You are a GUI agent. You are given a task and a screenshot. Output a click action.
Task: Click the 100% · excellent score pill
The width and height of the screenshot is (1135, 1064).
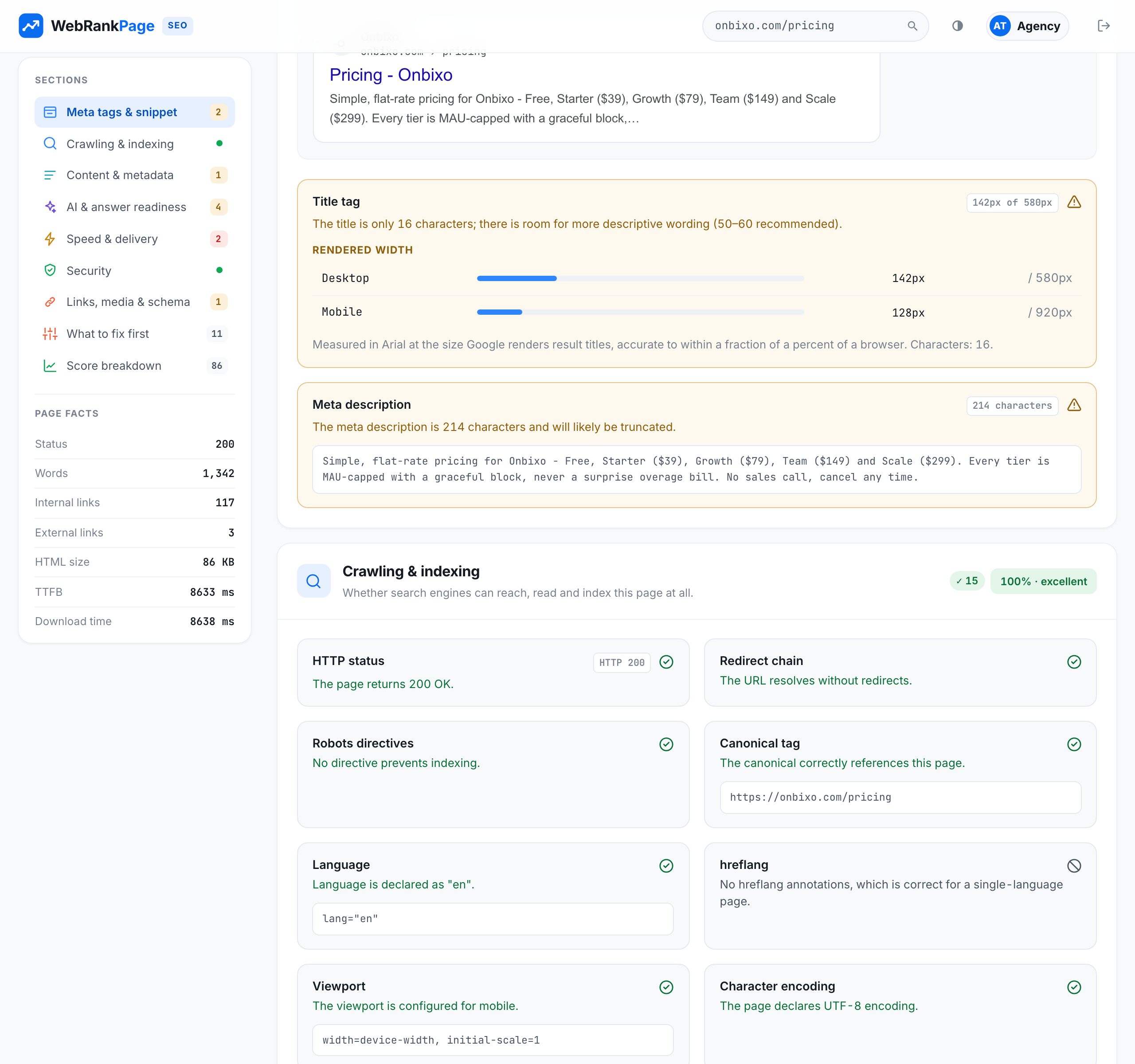click(x=1043, y=581)
